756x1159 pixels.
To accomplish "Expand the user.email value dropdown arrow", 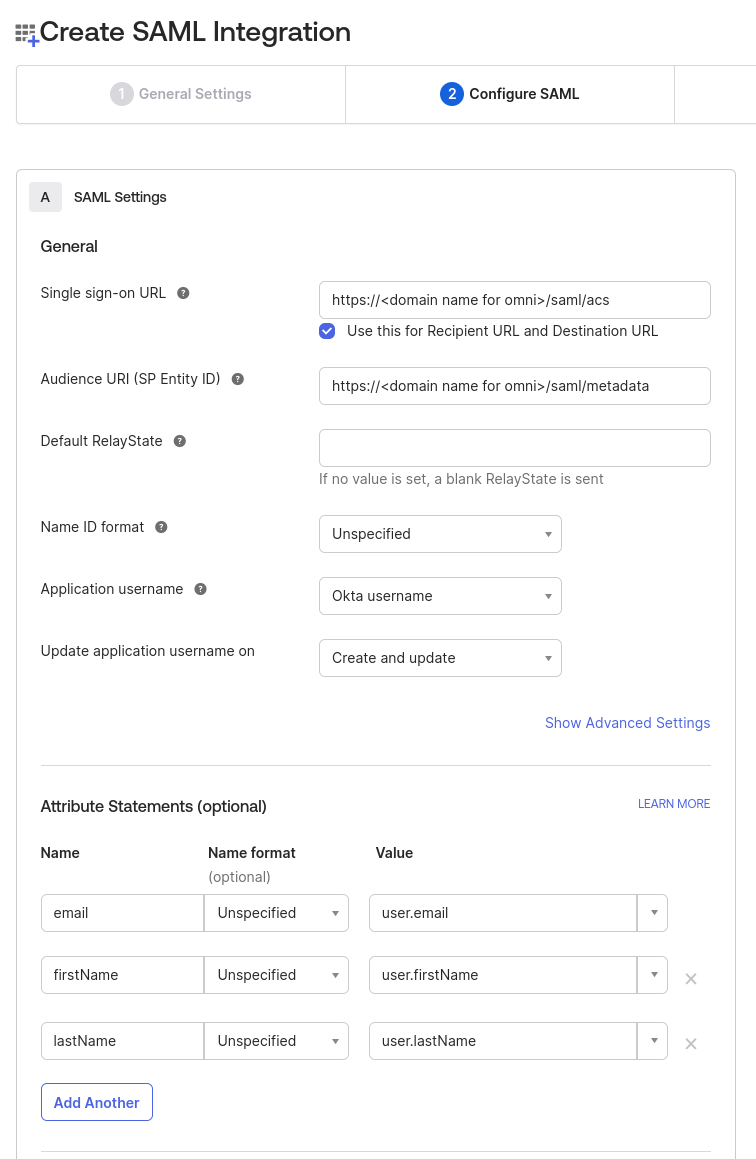I will [653, 913].
